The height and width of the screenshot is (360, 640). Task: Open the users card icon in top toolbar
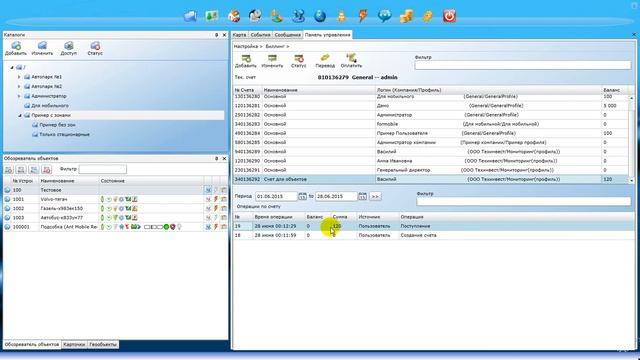(x=212, y=16)
